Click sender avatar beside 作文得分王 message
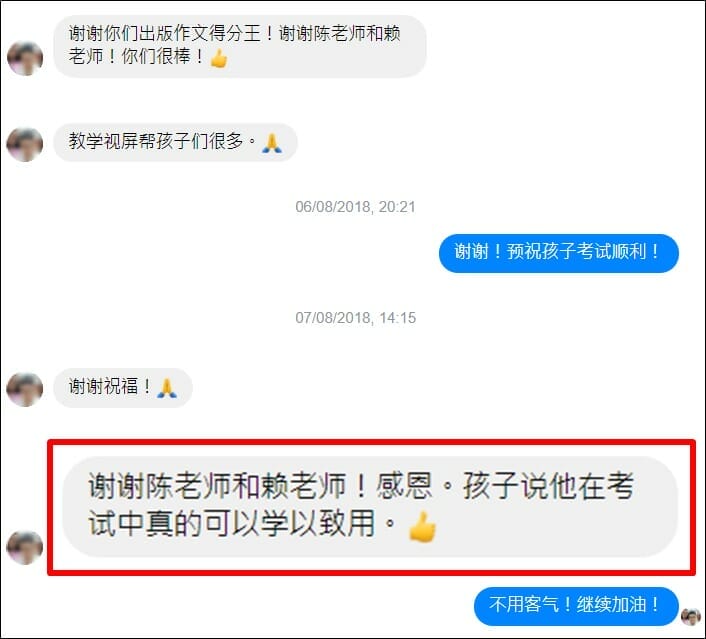The image size is (706, 639). 25,58
